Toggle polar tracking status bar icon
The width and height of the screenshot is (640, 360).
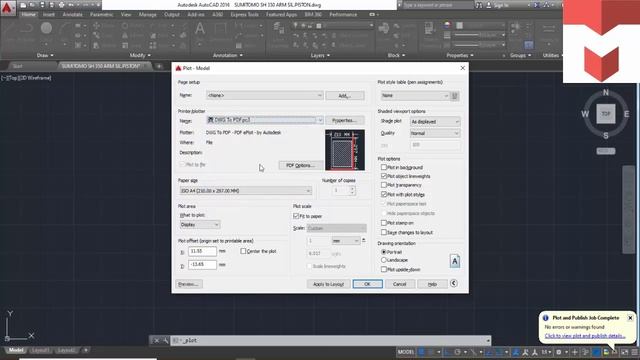click(x=458, y=352)
